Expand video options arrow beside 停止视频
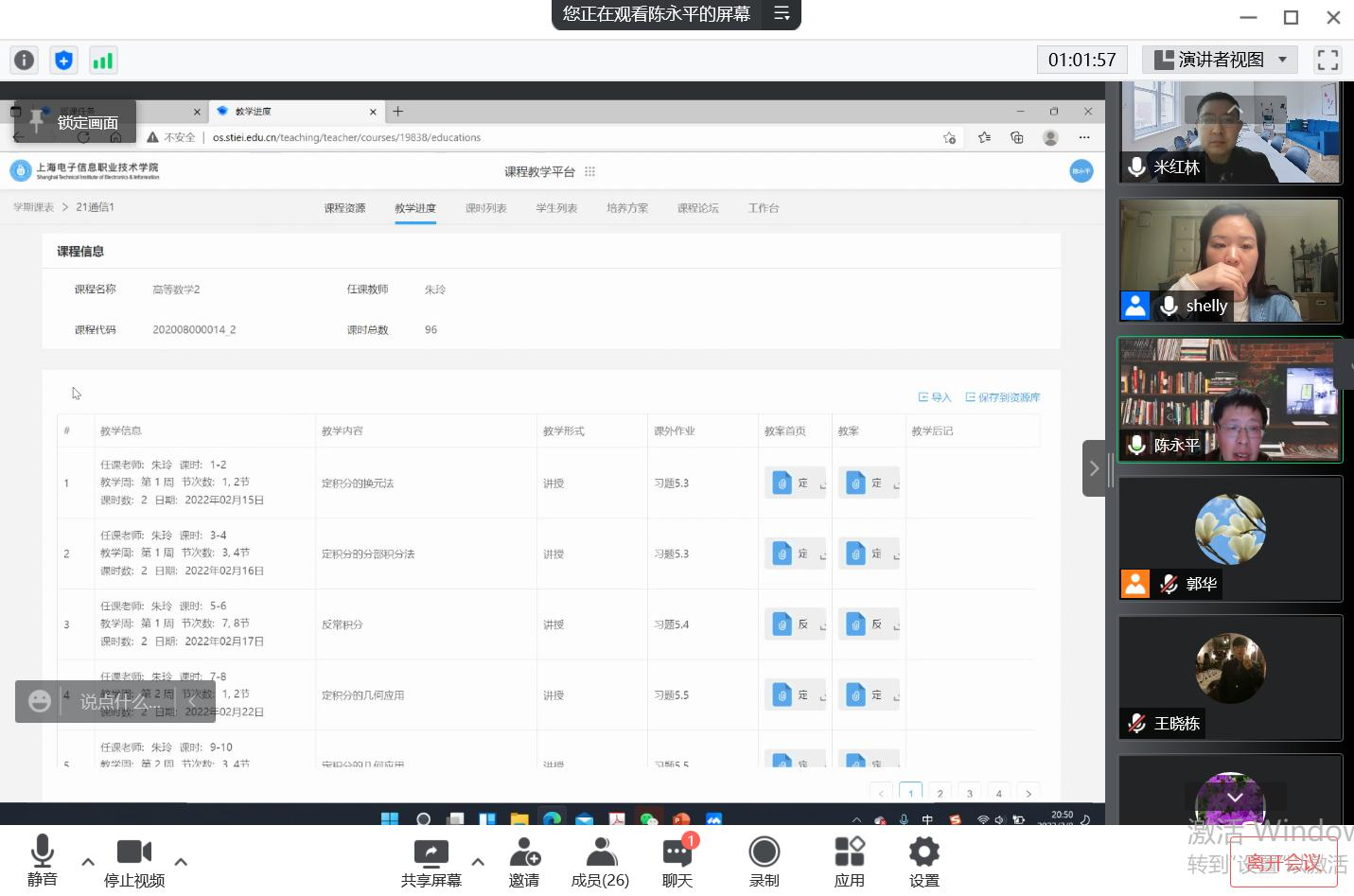The height and width of the screenshot is (896, 1354). click(181, 862)
